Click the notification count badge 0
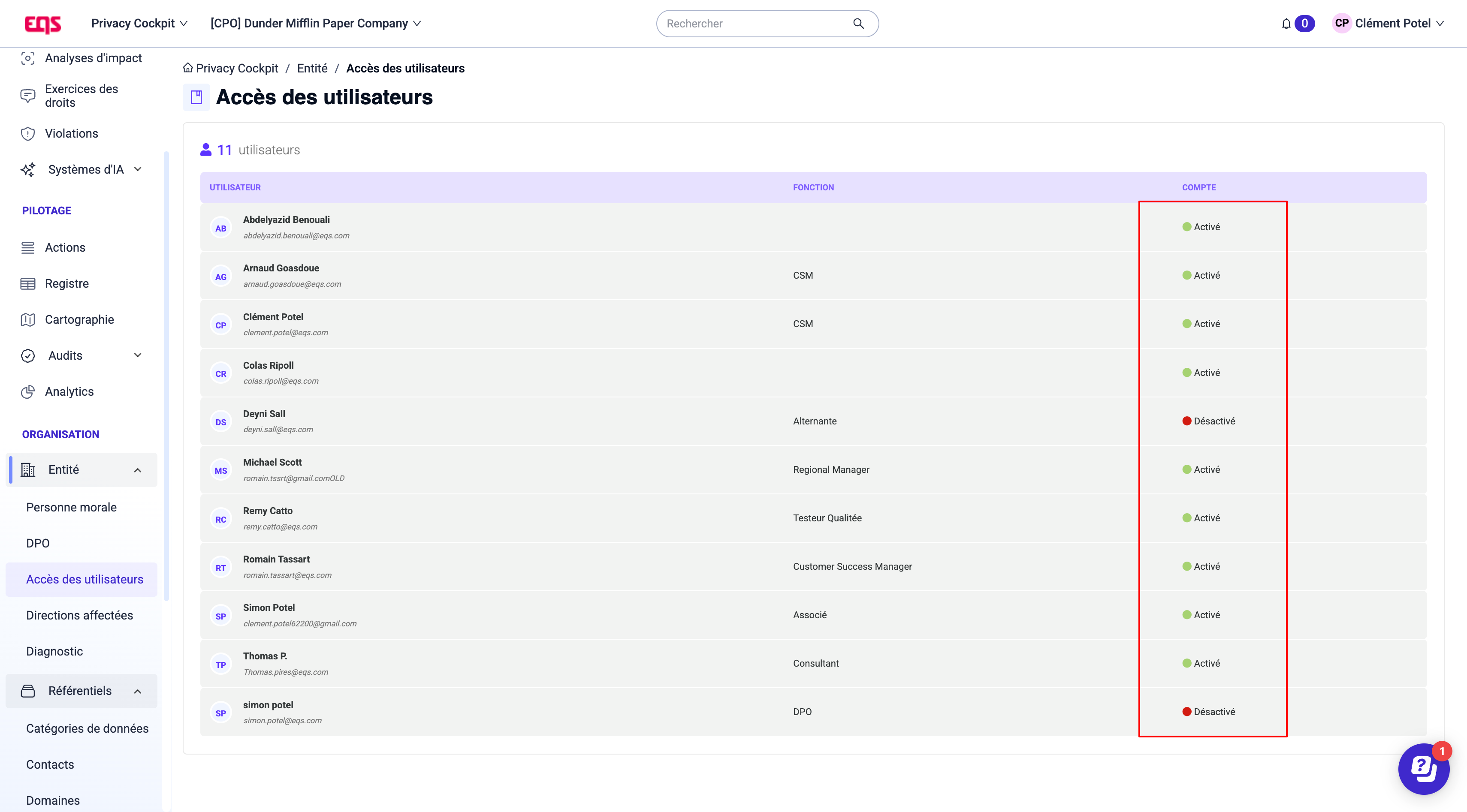Screen dimensions: 1467x812 [x=1305, y=23]
